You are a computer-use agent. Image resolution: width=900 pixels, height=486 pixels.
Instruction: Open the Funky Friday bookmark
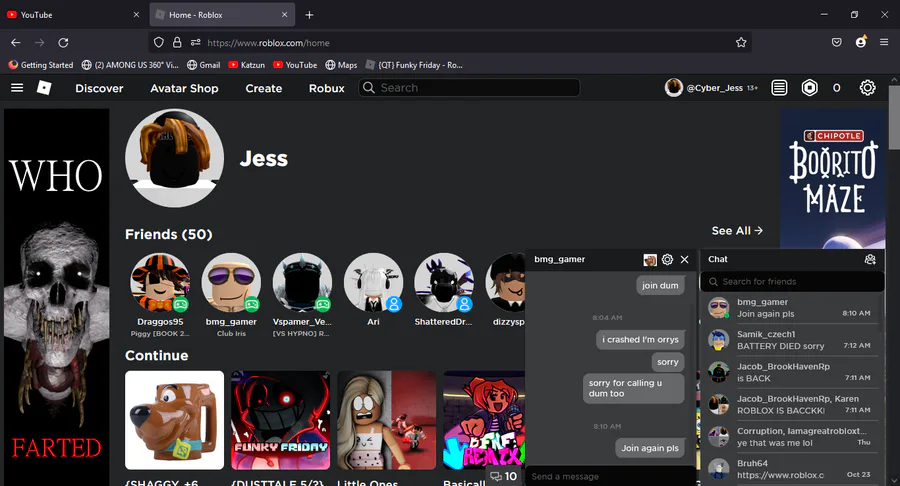pyautogui.click(x=414, y=65)
